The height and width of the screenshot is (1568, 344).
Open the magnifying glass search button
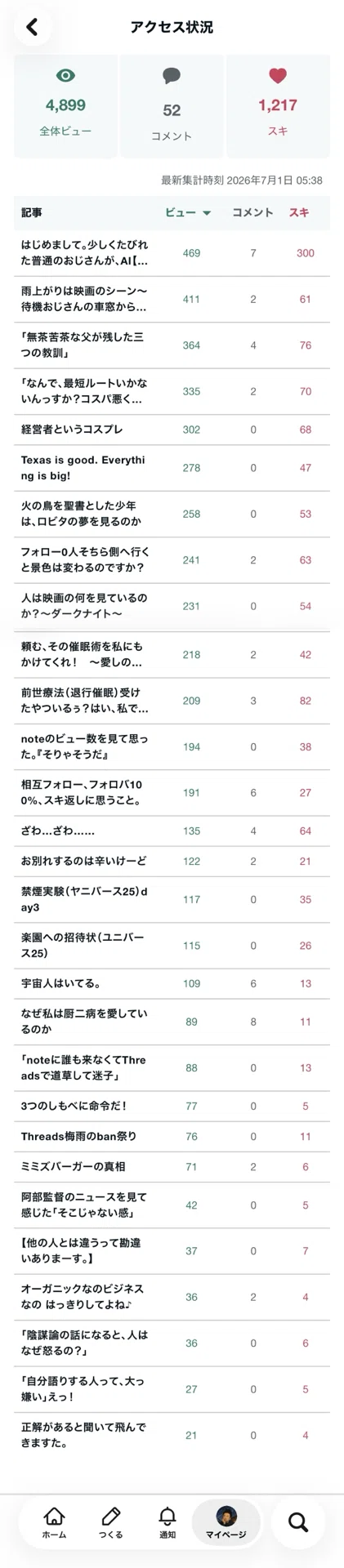[298, 1522]
